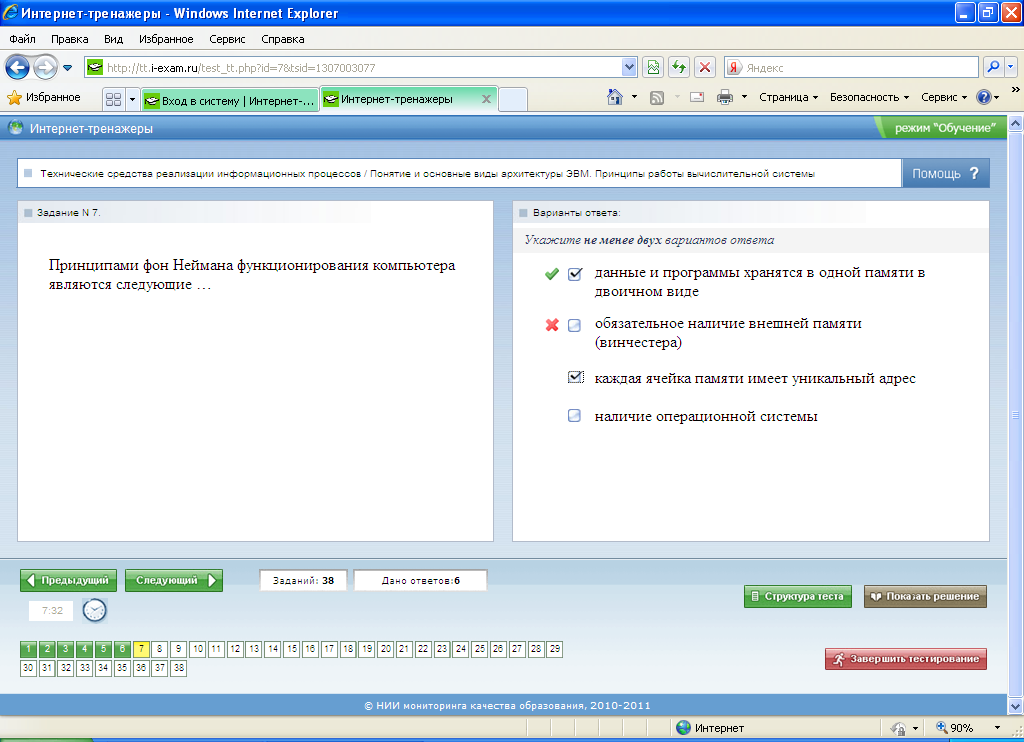Open the Сервис menu in menu bar
The width and height of the screenshot is (1024, 742).
click(x=227, y=39)
